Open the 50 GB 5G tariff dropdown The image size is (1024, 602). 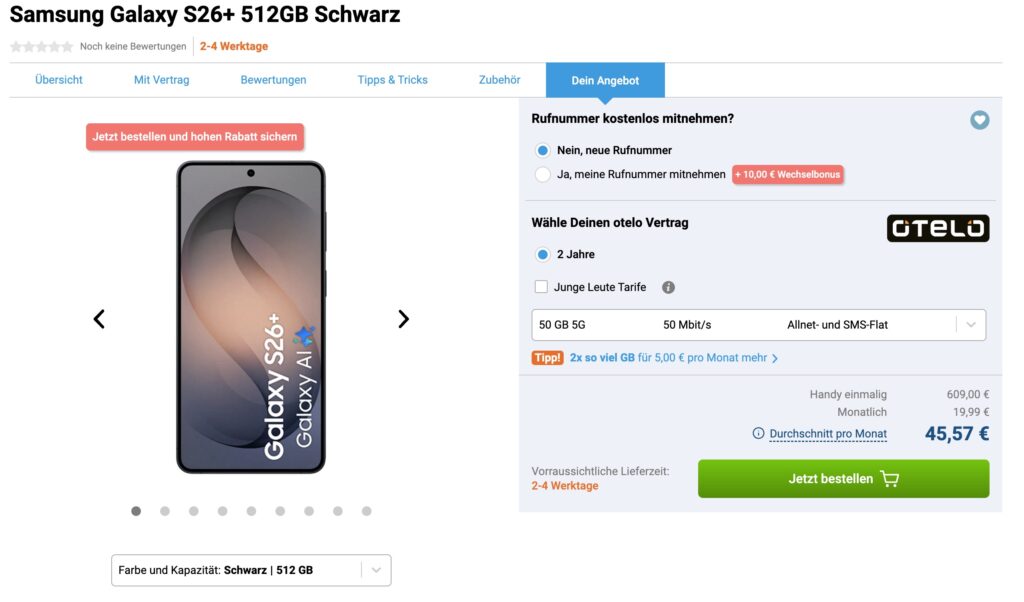point(759,325)
